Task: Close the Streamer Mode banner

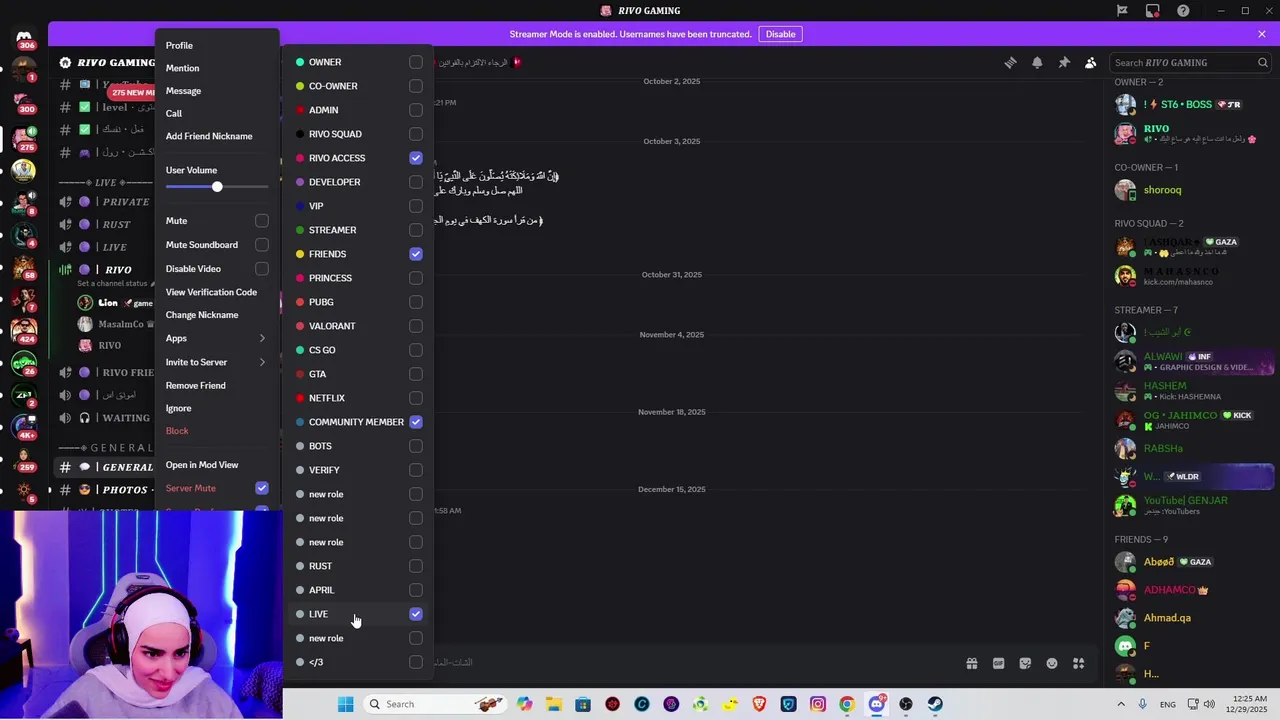Action: tap(1262, 34)
